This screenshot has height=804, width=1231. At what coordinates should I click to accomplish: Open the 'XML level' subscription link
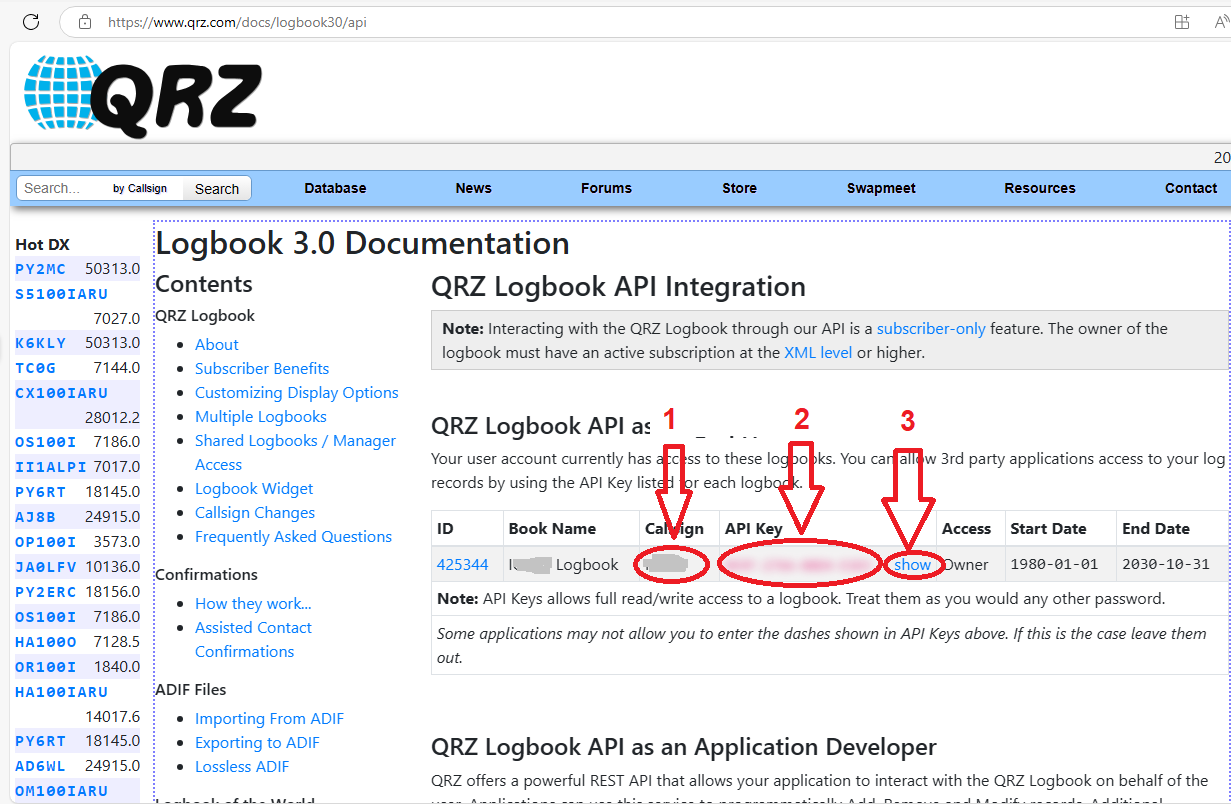click(818, 352)
